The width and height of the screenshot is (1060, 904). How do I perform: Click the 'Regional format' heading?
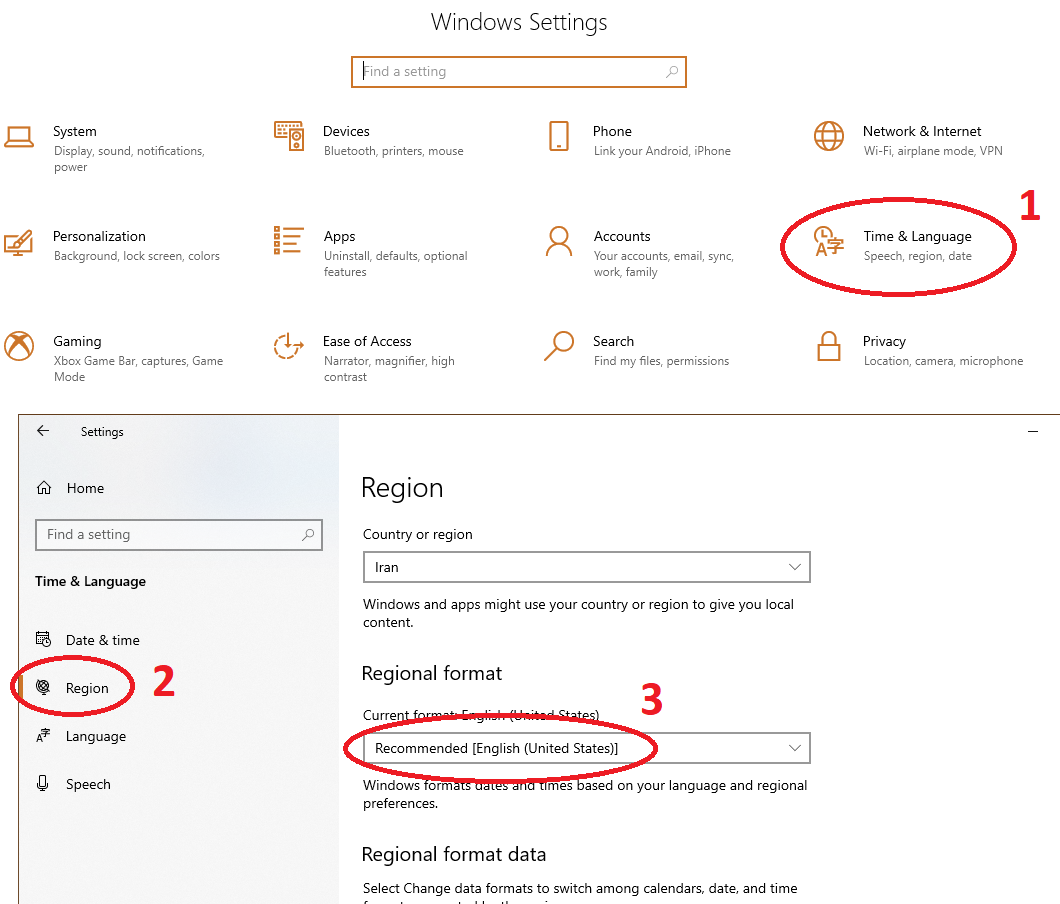[432, 673]
